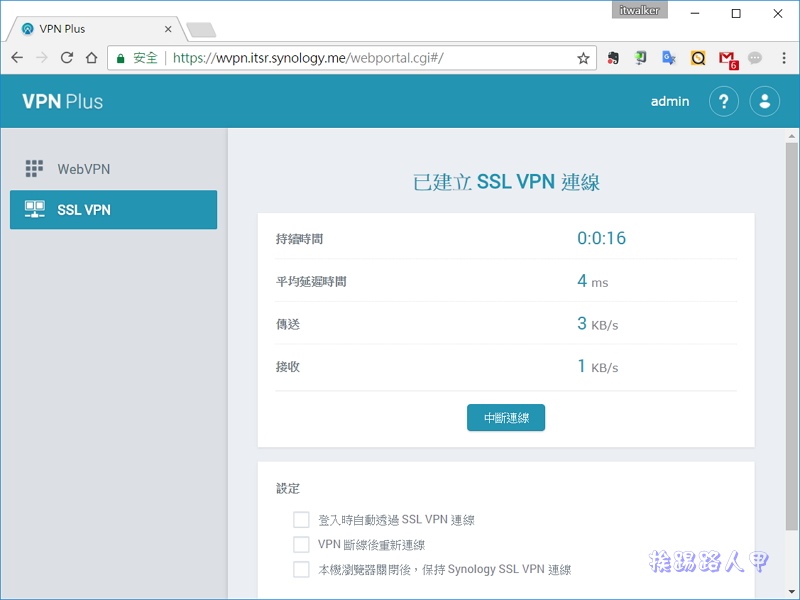Viewport: 800px width, 600px height.
Task: Open the Gmail checker extension
Action: click(728, 60)
